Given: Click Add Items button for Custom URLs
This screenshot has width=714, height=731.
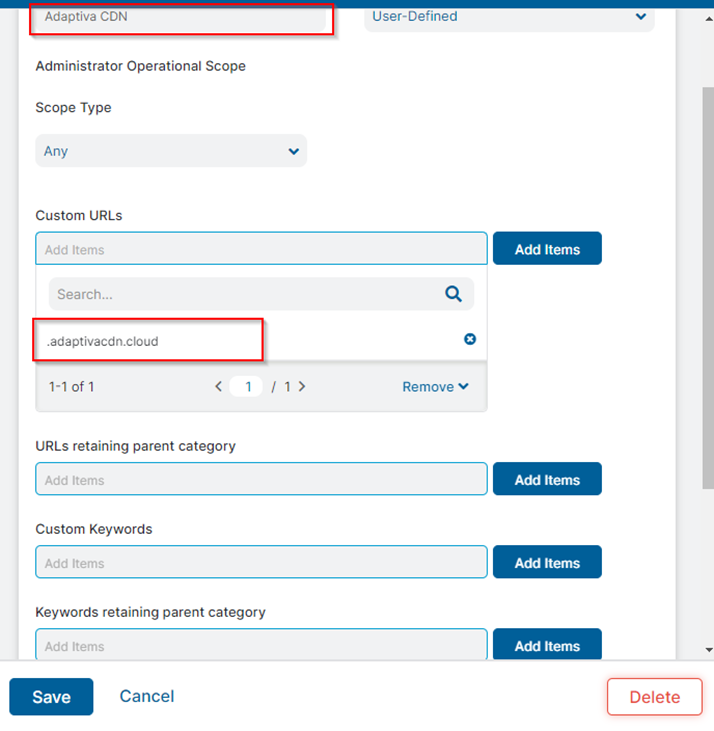Looking at the screenshot, I should [547, 248].
